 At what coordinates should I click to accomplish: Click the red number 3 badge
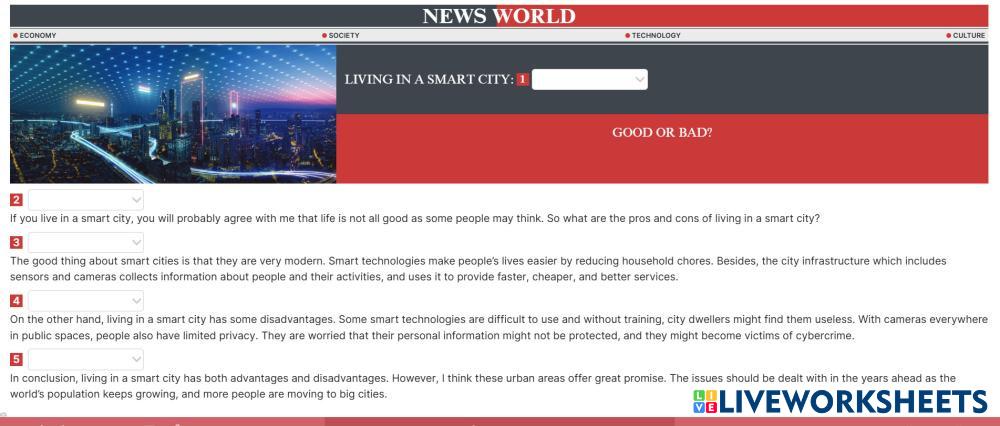[x=17, y=243]
